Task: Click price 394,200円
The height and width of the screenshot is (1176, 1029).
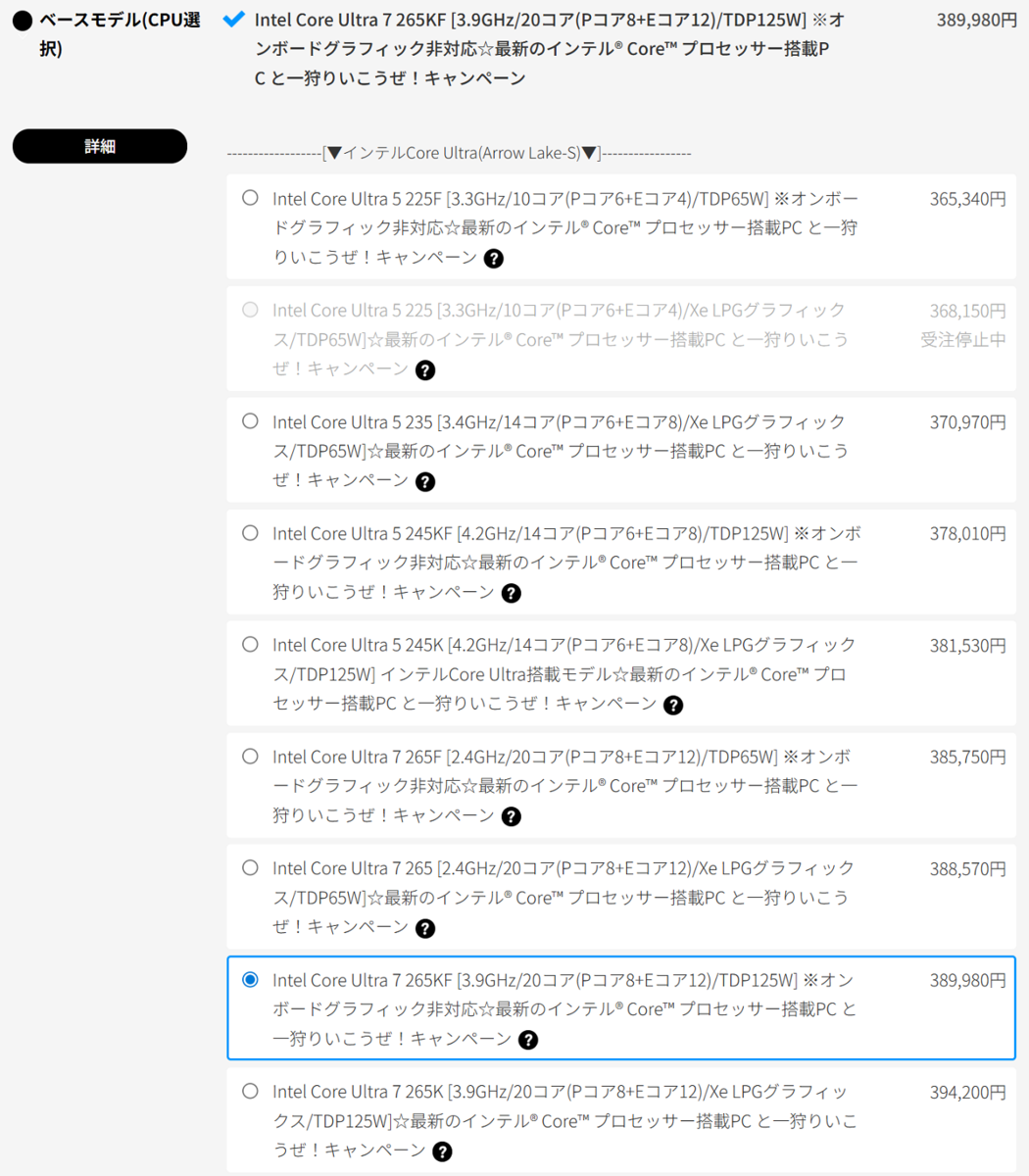Action: (x=967, y=1093)
